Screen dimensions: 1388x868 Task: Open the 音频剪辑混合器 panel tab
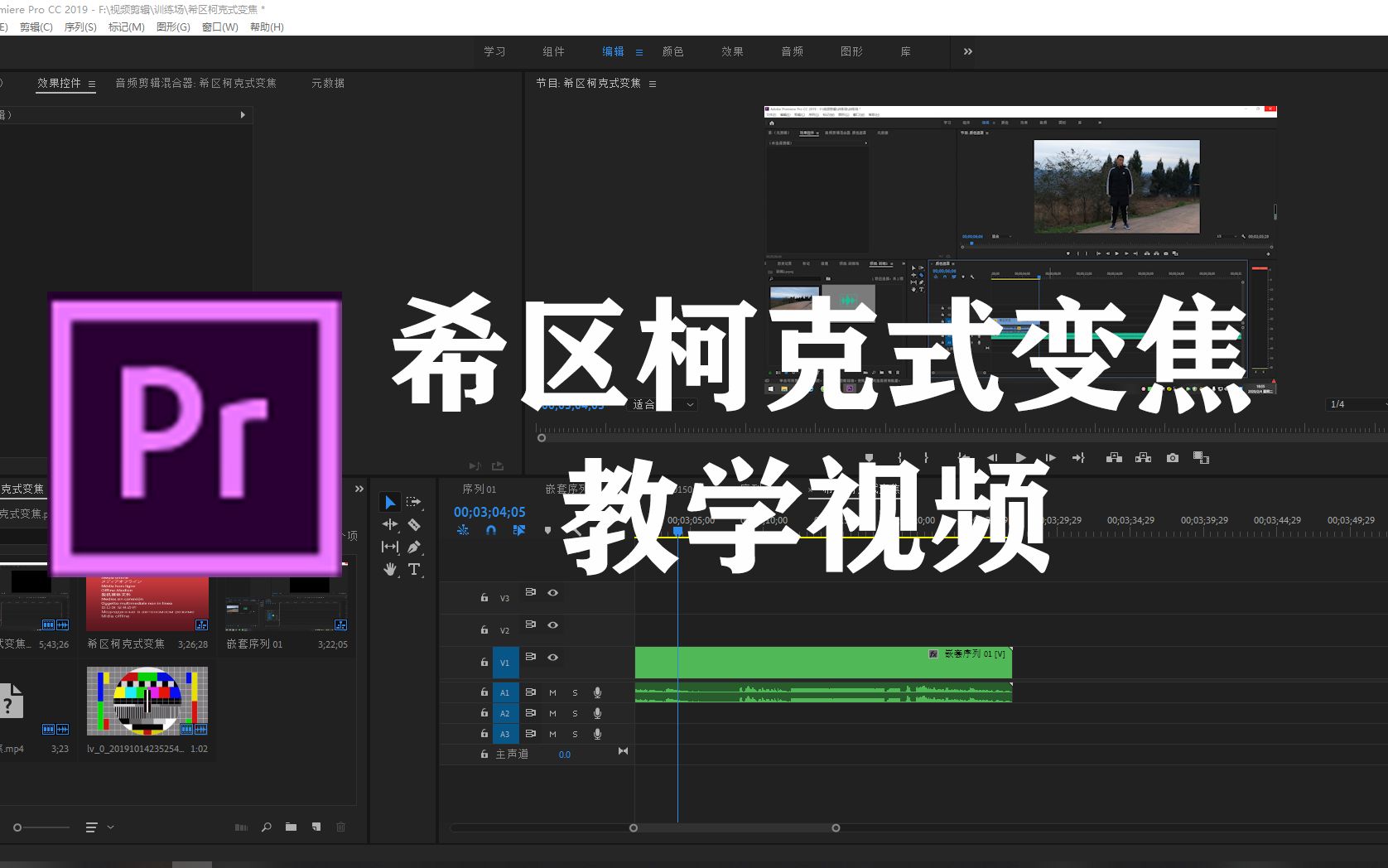point(195,83)
